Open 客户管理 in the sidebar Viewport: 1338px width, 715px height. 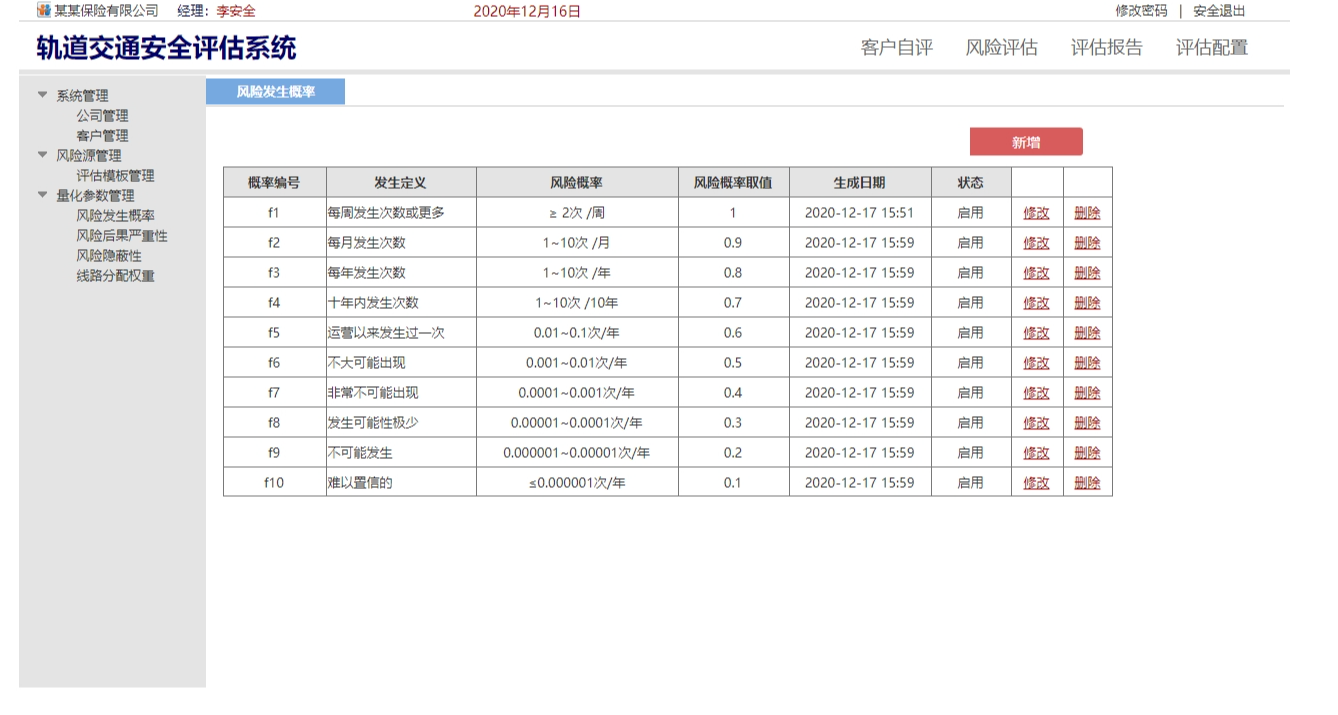(102, 136)
